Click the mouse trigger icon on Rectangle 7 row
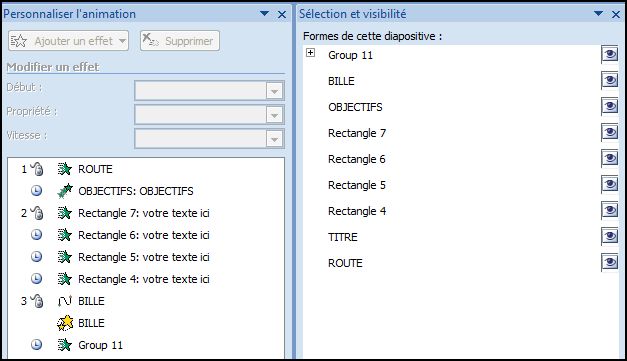This screenshot has height=361, width=627. [x=37, y=213]
